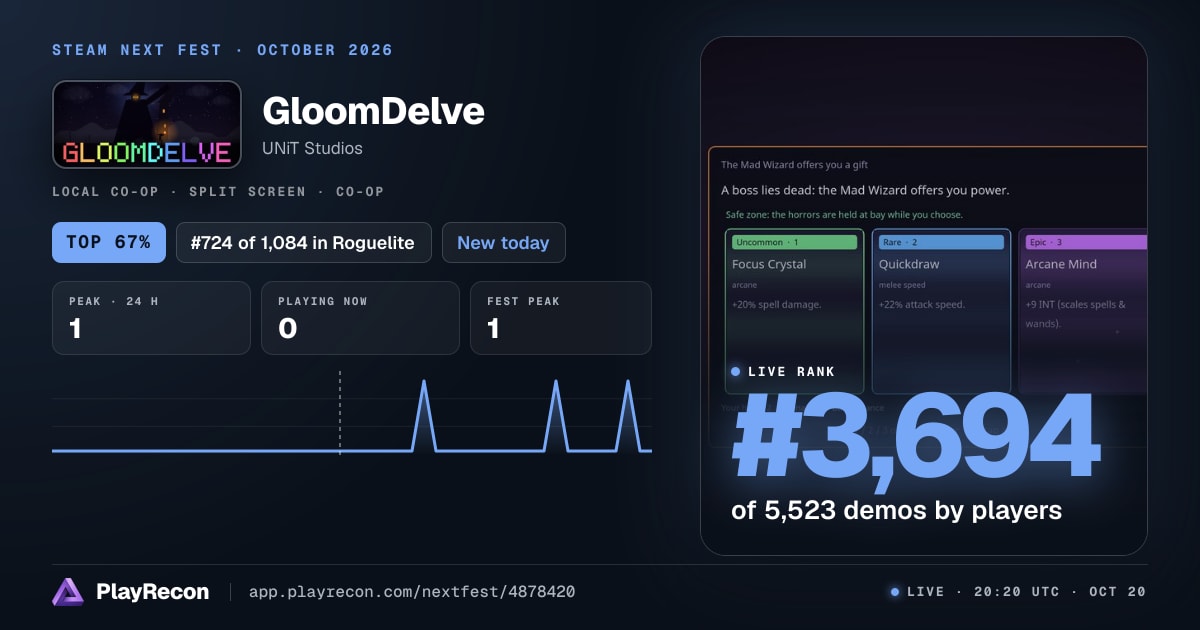The image size is (1200, 630).
Task: Select the #724 of 1,084 in Roguelite badge
Action: [304, 243]
